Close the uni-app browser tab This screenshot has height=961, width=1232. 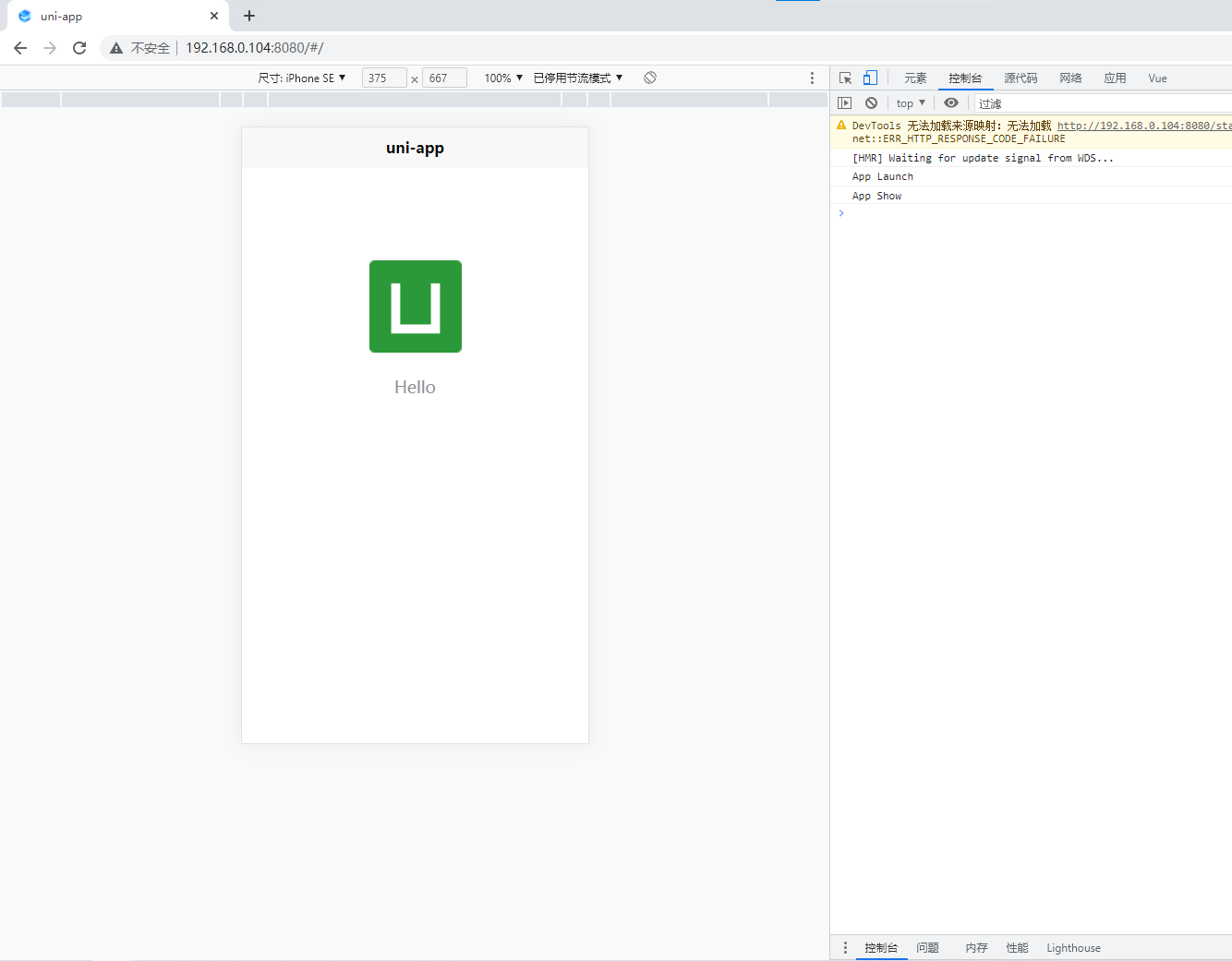pos(214,16)
